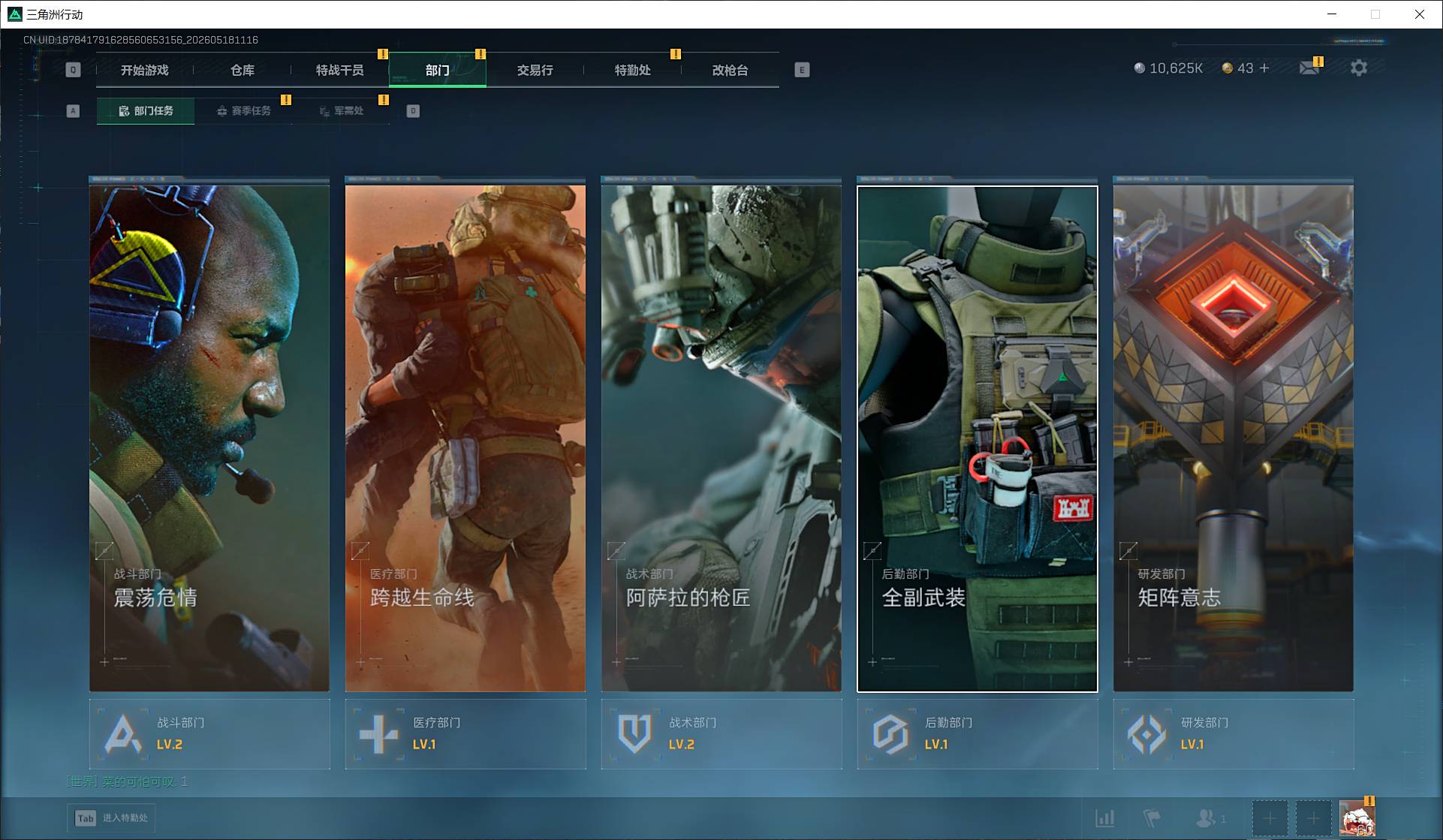Viewport: 1443px width, 840px height.
Task: Click the world chat message line
Action: tap(127, 781)
